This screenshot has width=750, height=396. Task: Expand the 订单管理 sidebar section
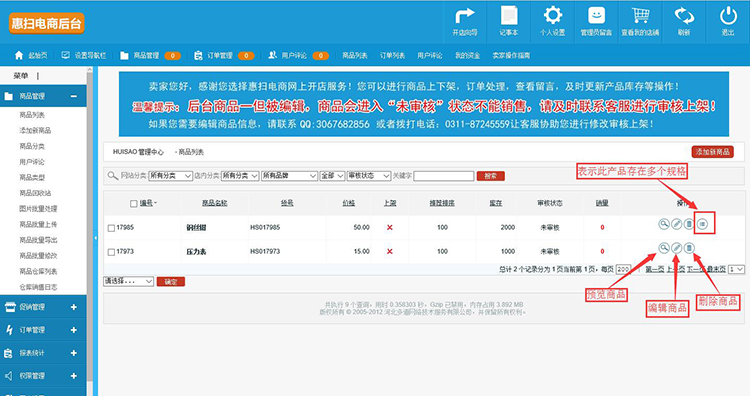(x=74, y=330)
